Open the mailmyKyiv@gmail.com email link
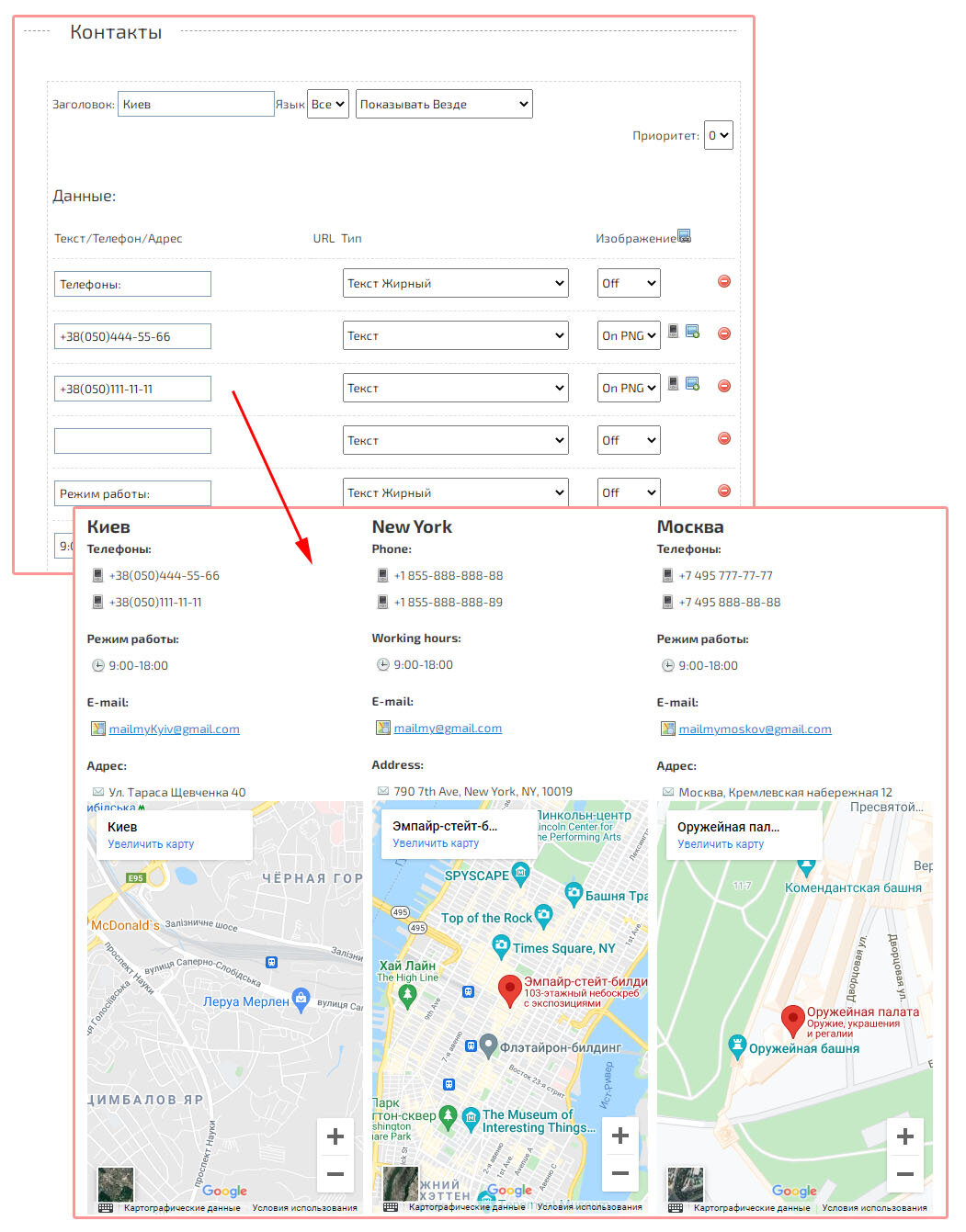This screenshot has height=1232, width=966. click(x=174, y=729)
